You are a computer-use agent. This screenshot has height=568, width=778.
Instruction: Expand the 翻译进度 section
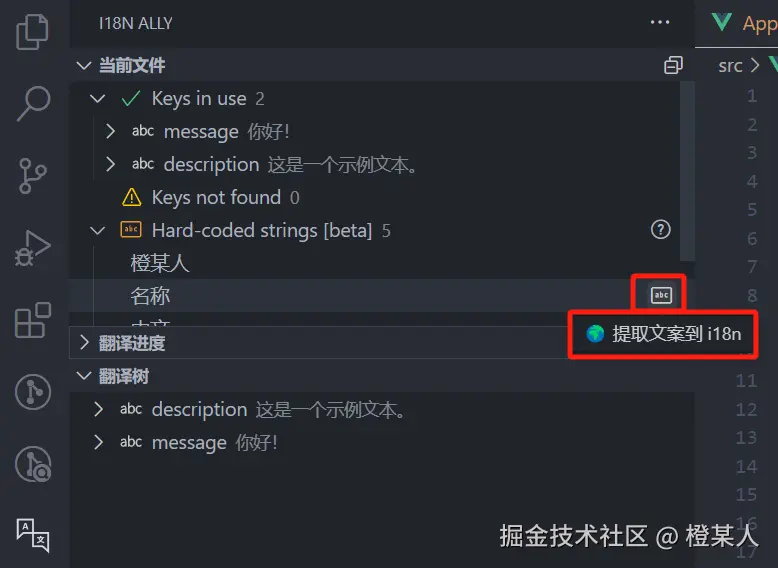point(84,342)
